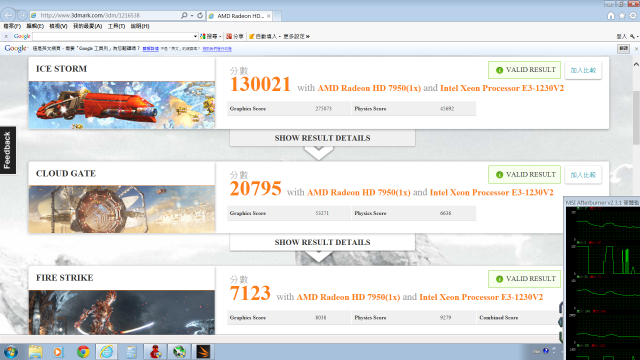Click the 3dmark.com address bar
This screenshot has height=360, width=640.
[106, 15]
